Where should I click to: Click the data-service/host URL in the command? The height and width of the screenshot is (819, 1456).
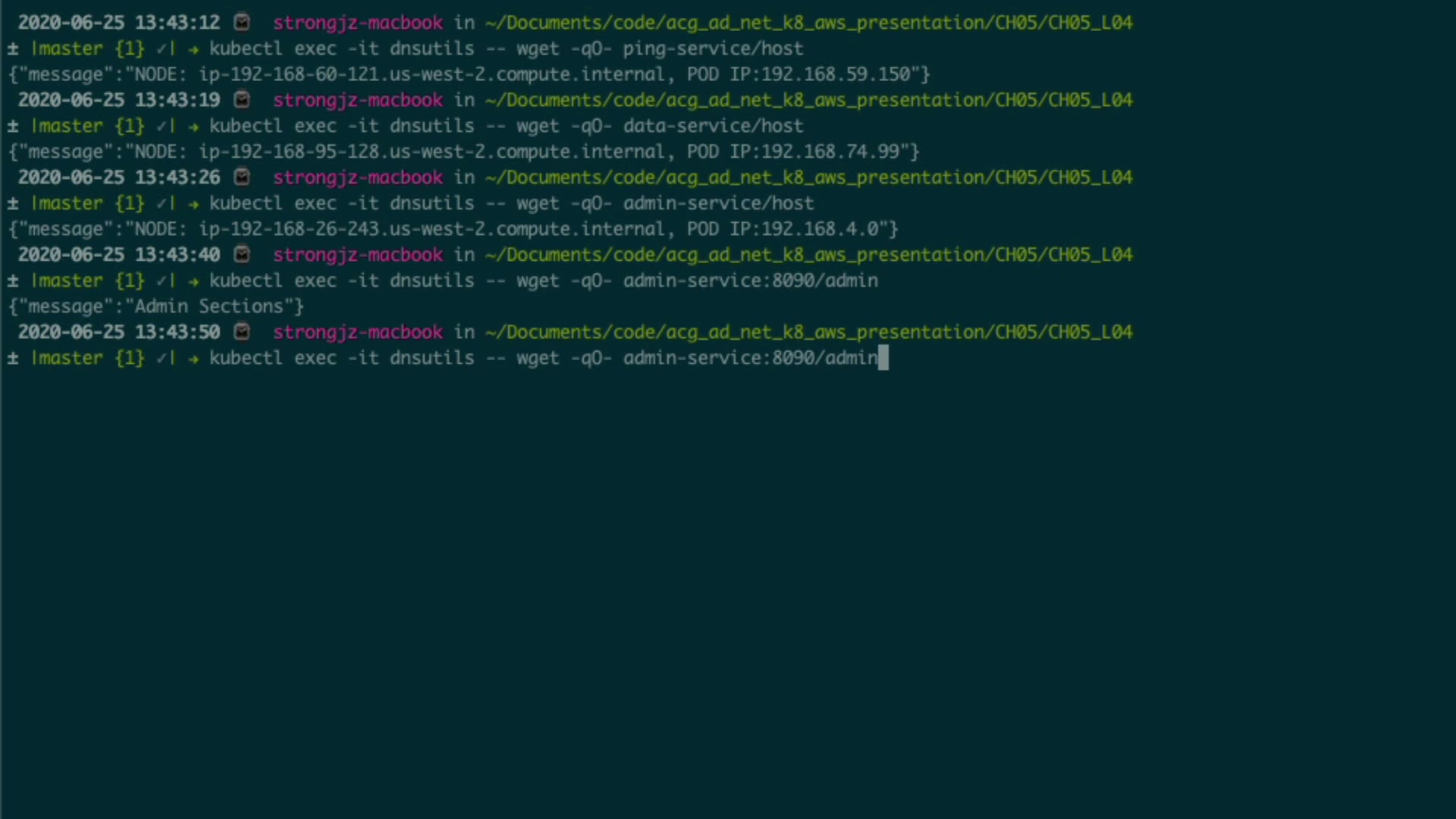[x=713, y=126]
